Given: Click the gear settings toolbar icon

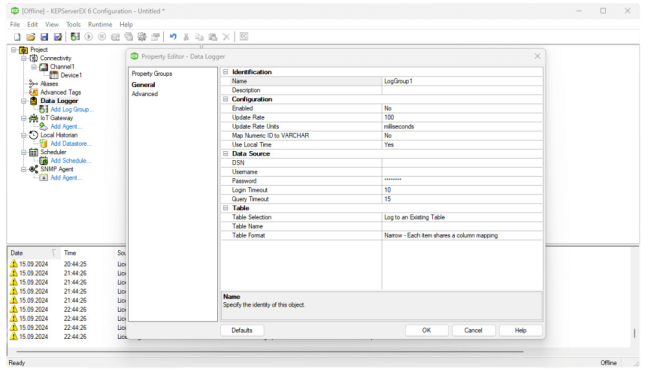Looking at the screenshot, I should (142, 37).
